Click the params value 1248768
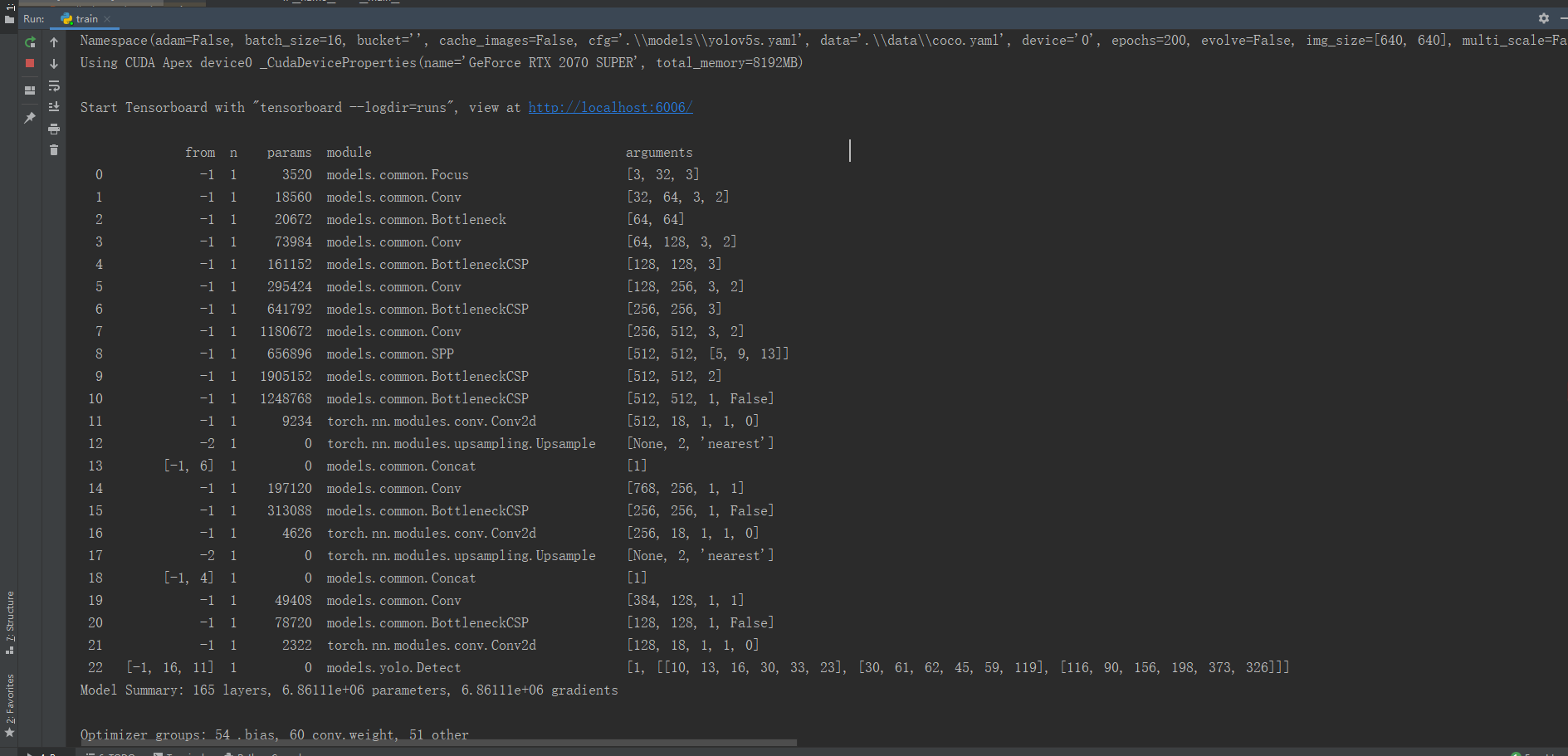Screen dimensions: 1568x756 pos(286,399)
